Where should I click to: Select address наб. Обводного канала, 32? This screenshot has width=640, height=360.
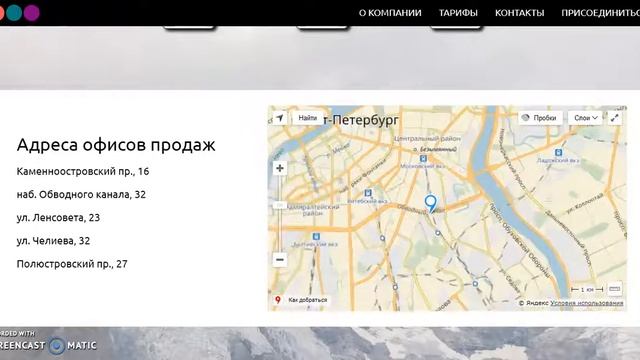pyautogui.click(x=81, y=195)
